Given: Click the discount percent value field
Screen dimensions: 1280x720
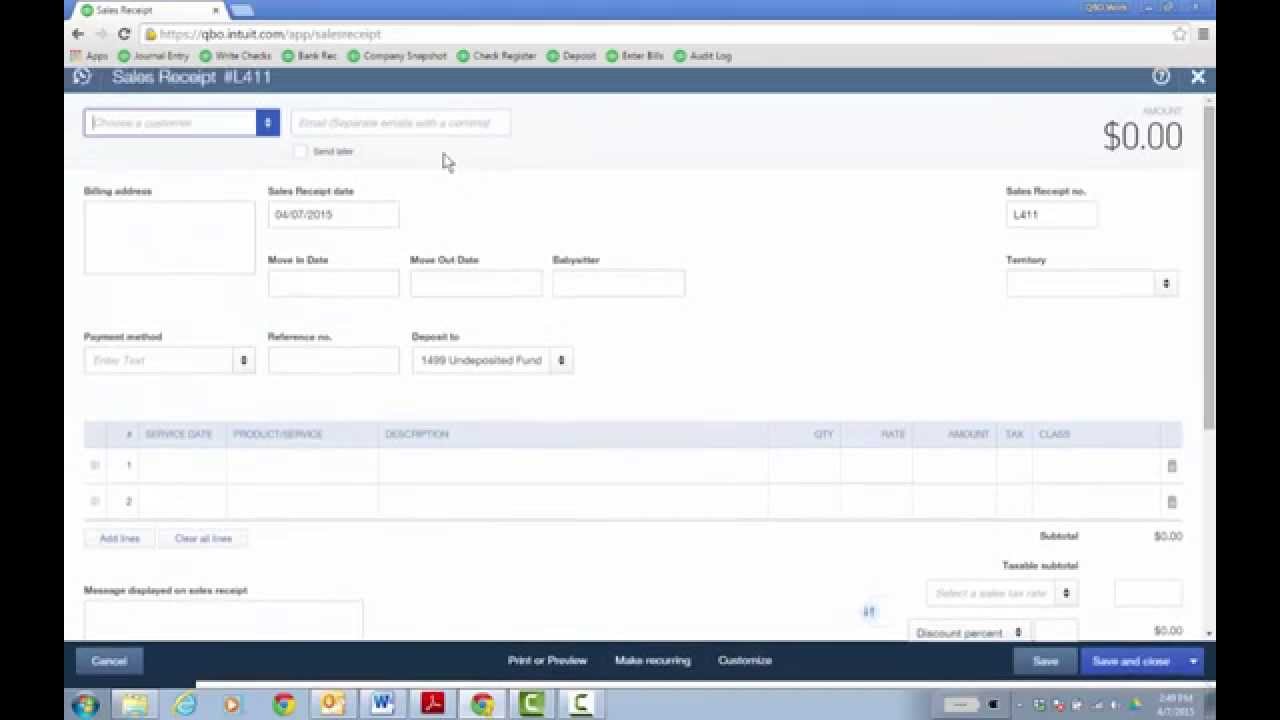Looking at the screenshot, I should (x=1056, y=631).
